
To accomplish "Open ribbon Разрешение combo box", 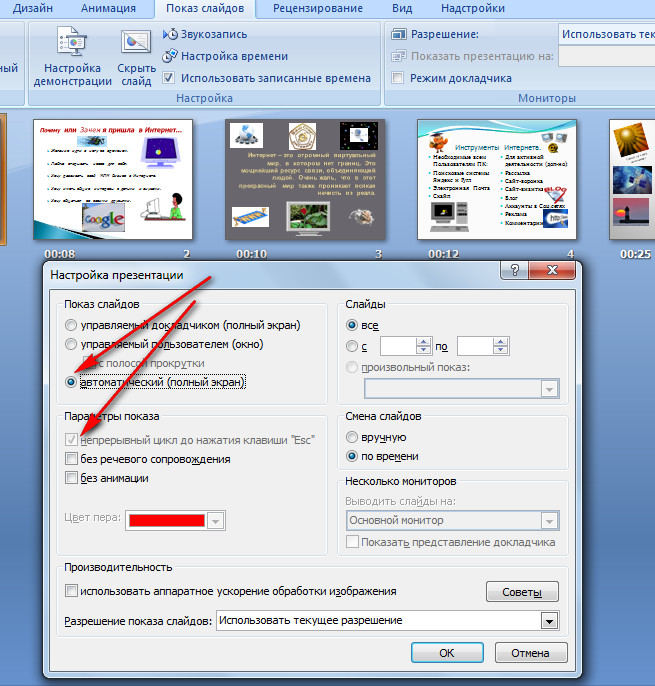I will point(606,34).
